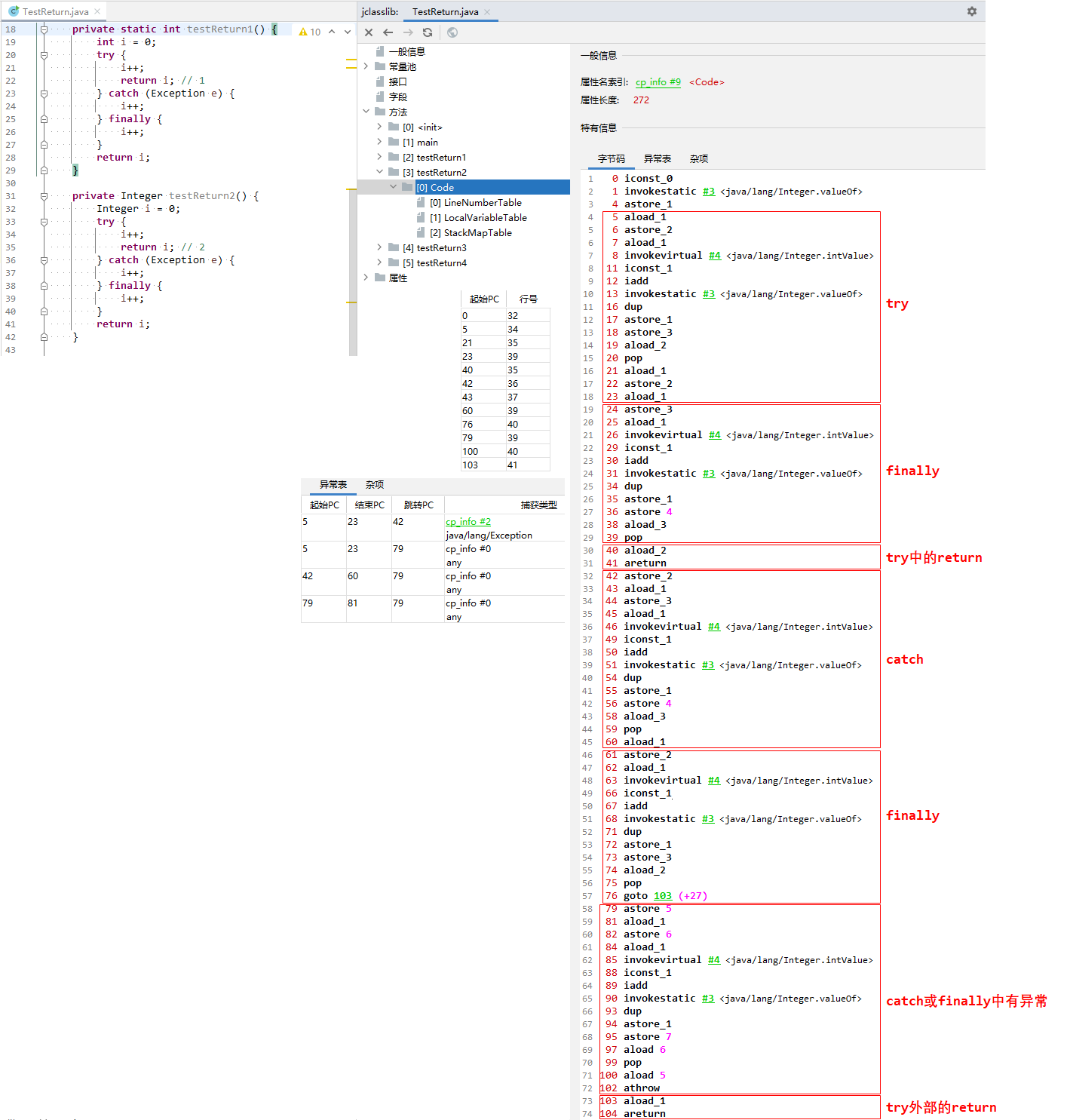
Task: Jump to goto target 103 link
Action: point(663,896)
